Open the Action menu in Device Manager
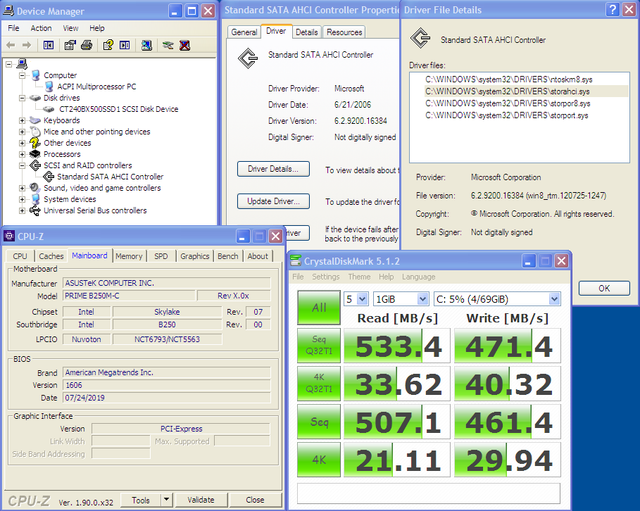Viewport: 640px width, 511px height. click(x=41, y=28)
